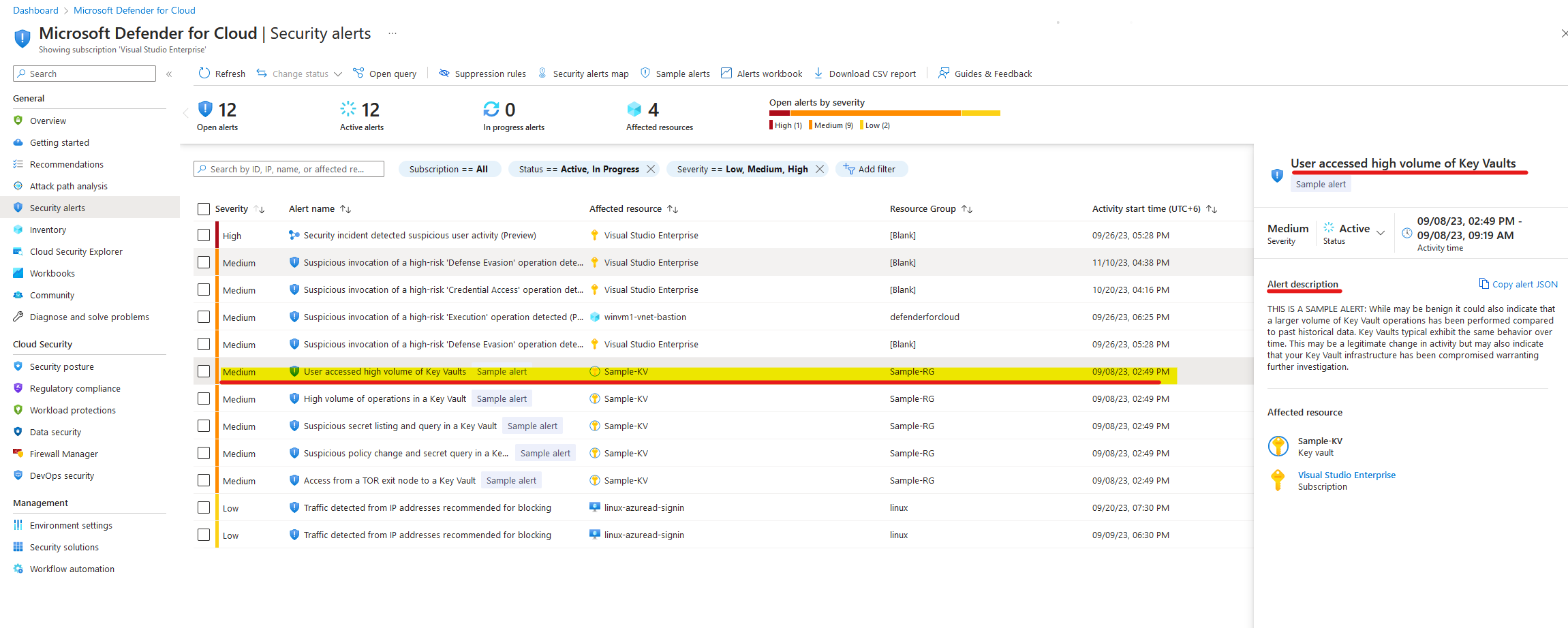Expand the Active status dropdown in details pane
Image resolution: width=1568 pixels, height=628 pixels.
(x=1381, y=232)
